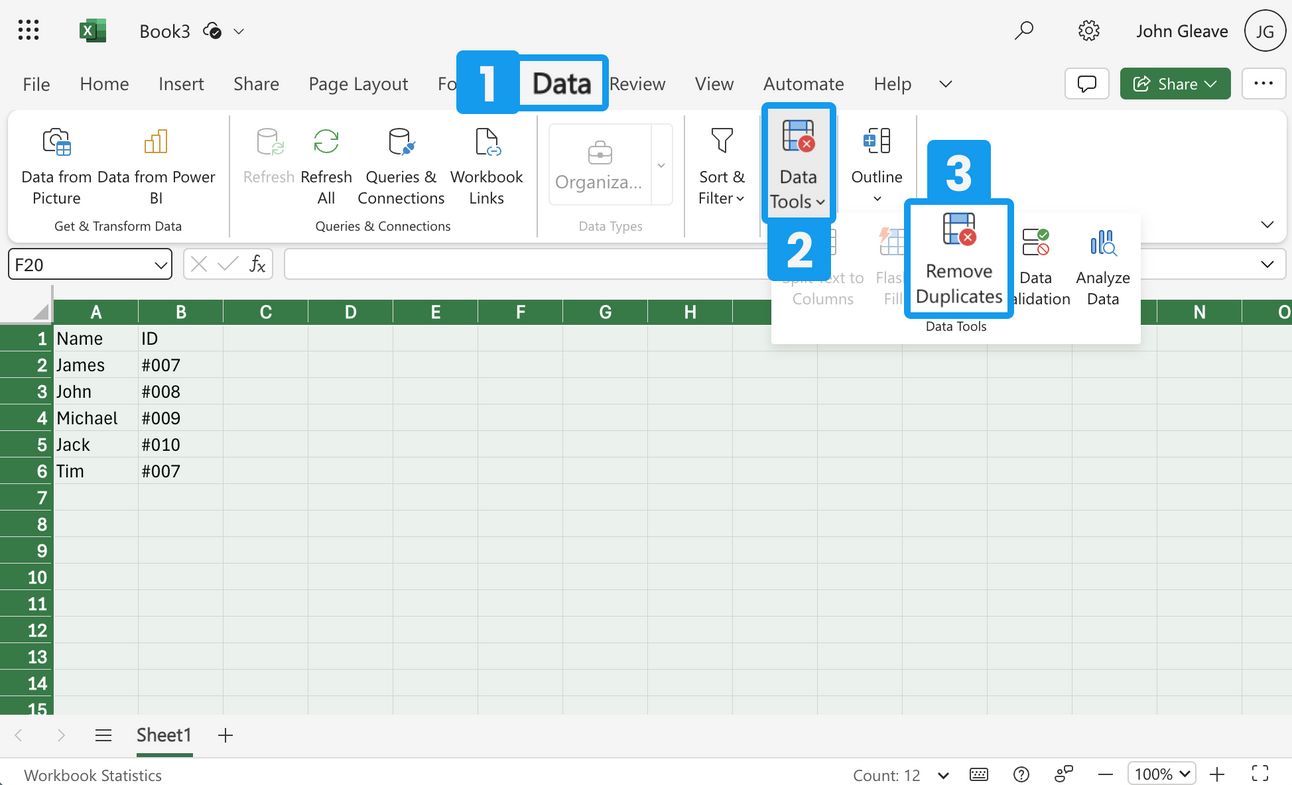Open the Help tab
Screen dimensions: 1292x785
click(892, 84)
